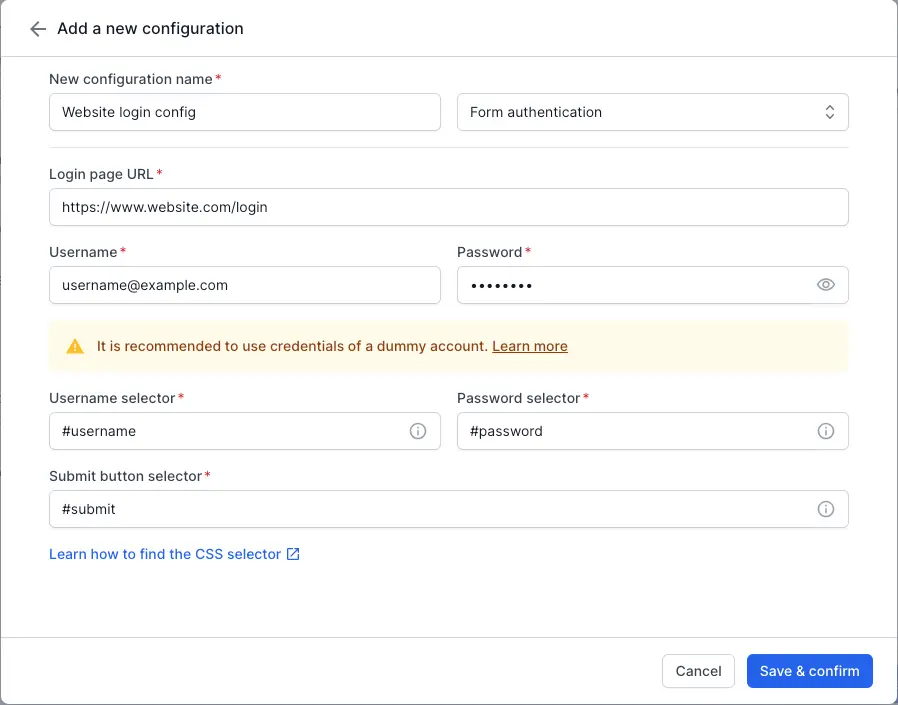This screenshot has width=898, height=705.
Task: Cancel the new configuration
Action: (698, 671)
